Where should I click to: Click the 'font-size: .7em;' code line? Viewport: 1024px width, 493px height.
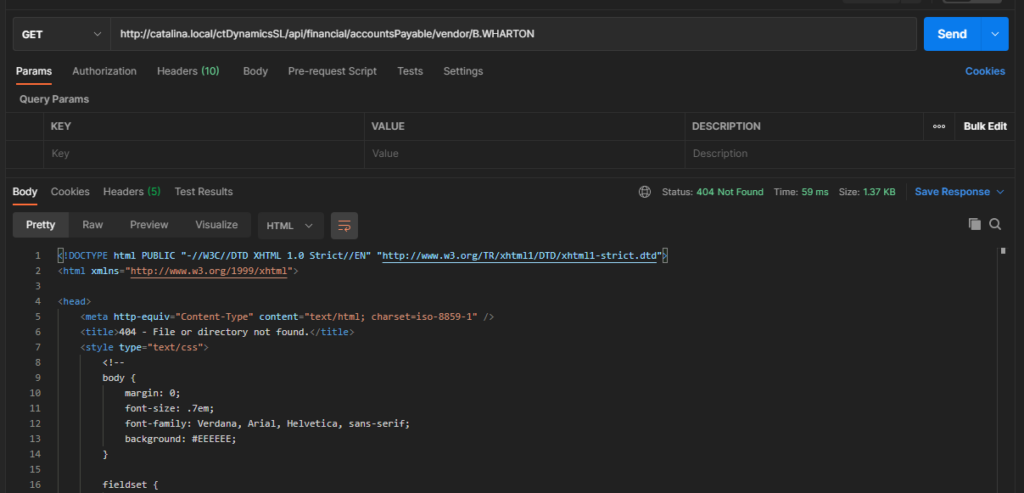coord(169,408)
